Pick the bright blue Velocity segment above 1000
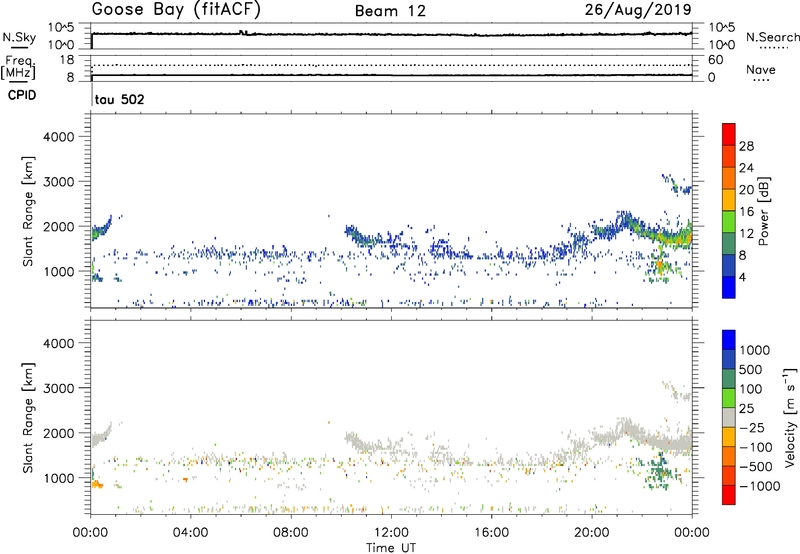Image resolution: width=800 pixels, height=554 pixels. point(729,340)
